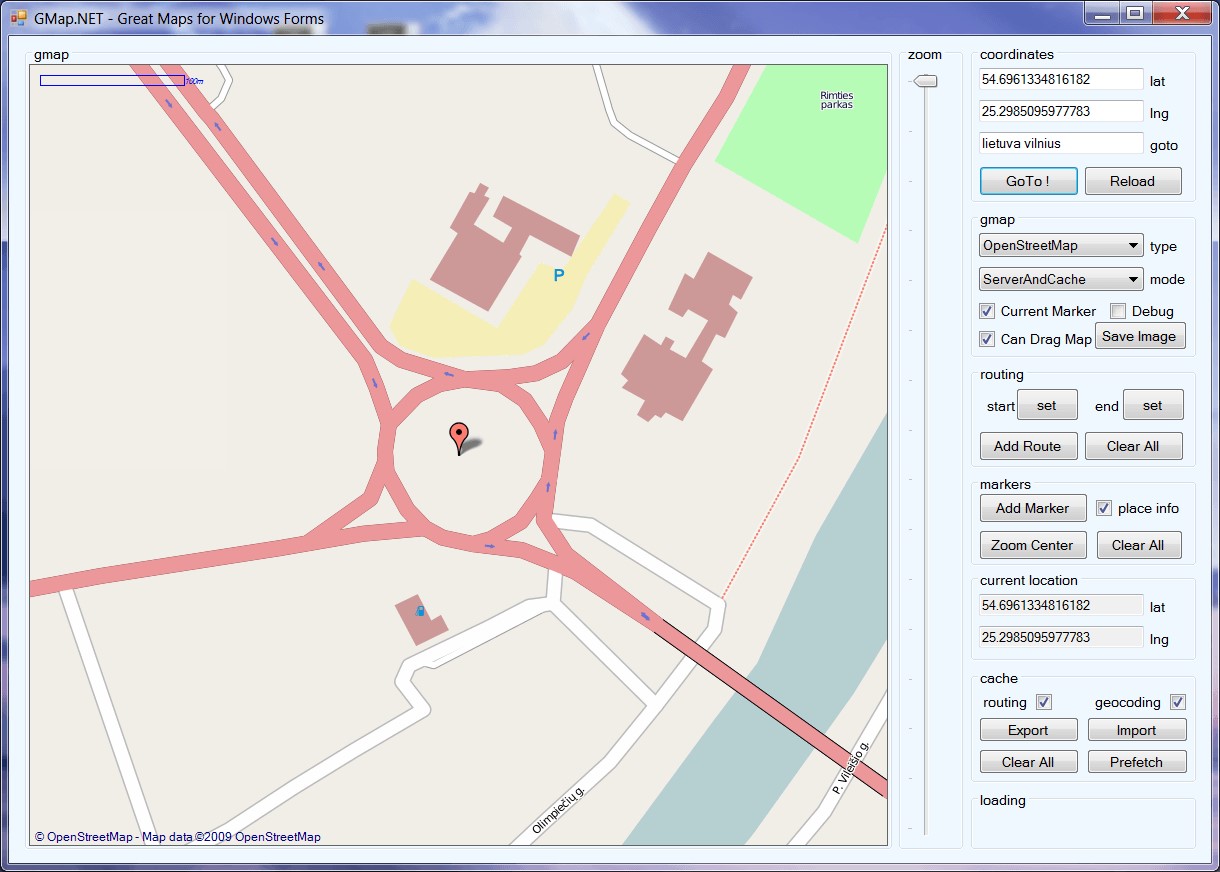
Task: Open the OpenStreetMap type dropdown
Action: 1061,245
